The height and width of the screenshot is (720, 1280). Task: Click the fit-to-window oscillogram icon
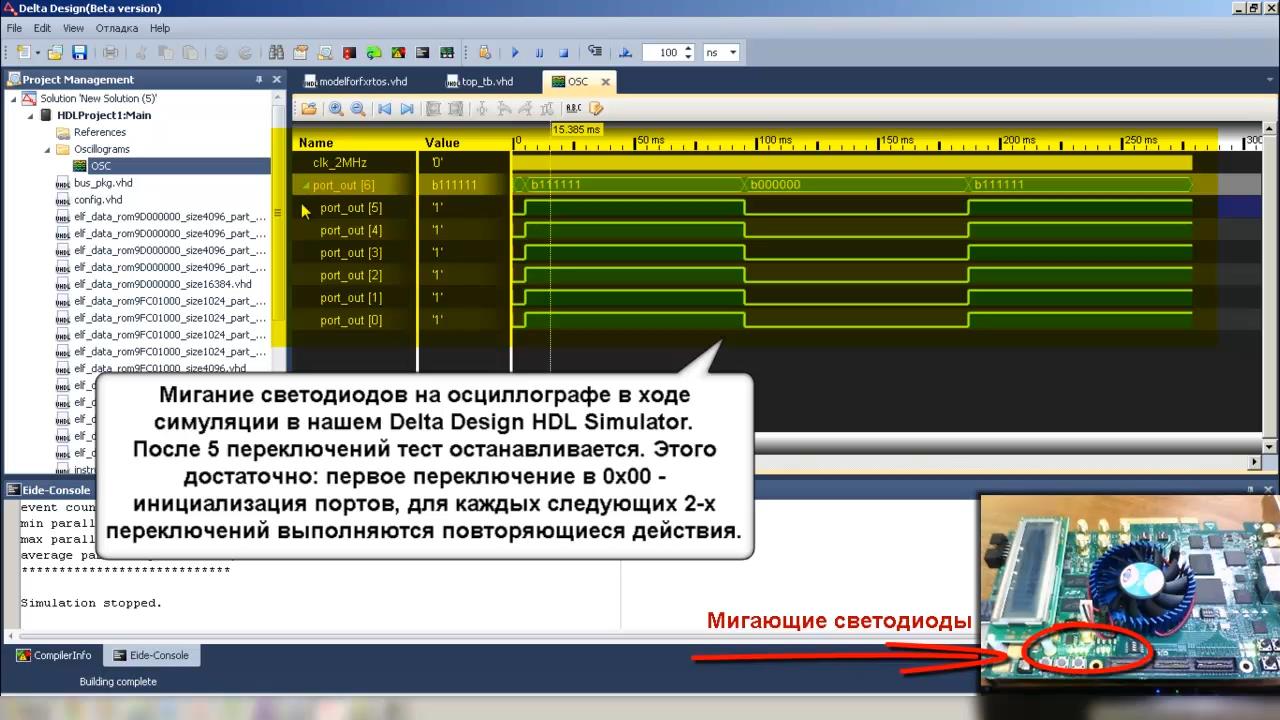click(x=433, y=109)
